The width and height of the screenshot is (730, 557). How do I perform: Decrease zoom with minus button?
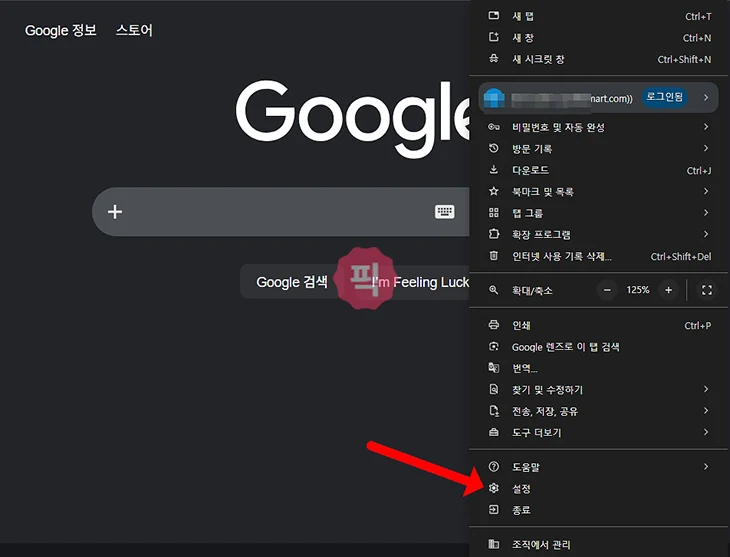coord(607,290)
